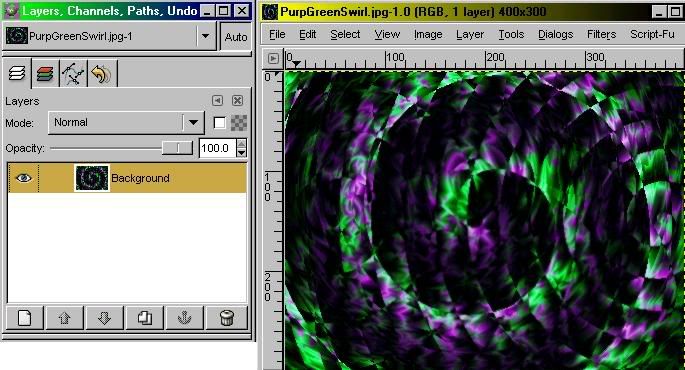Raise the layer with up arrow
Viewport: 685px width, 370px height.
65,318
